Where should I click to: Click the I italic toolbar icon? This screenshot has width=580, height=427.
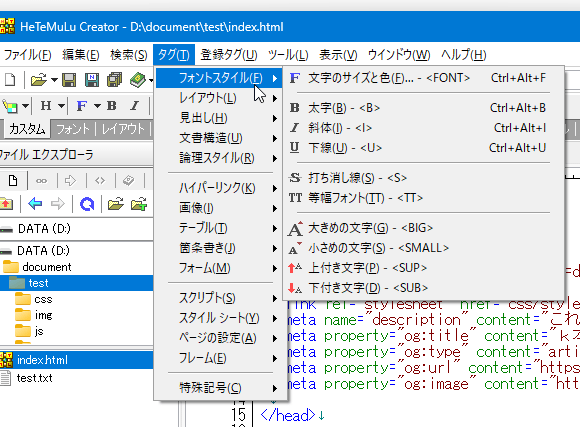click(x=135, y=106)
